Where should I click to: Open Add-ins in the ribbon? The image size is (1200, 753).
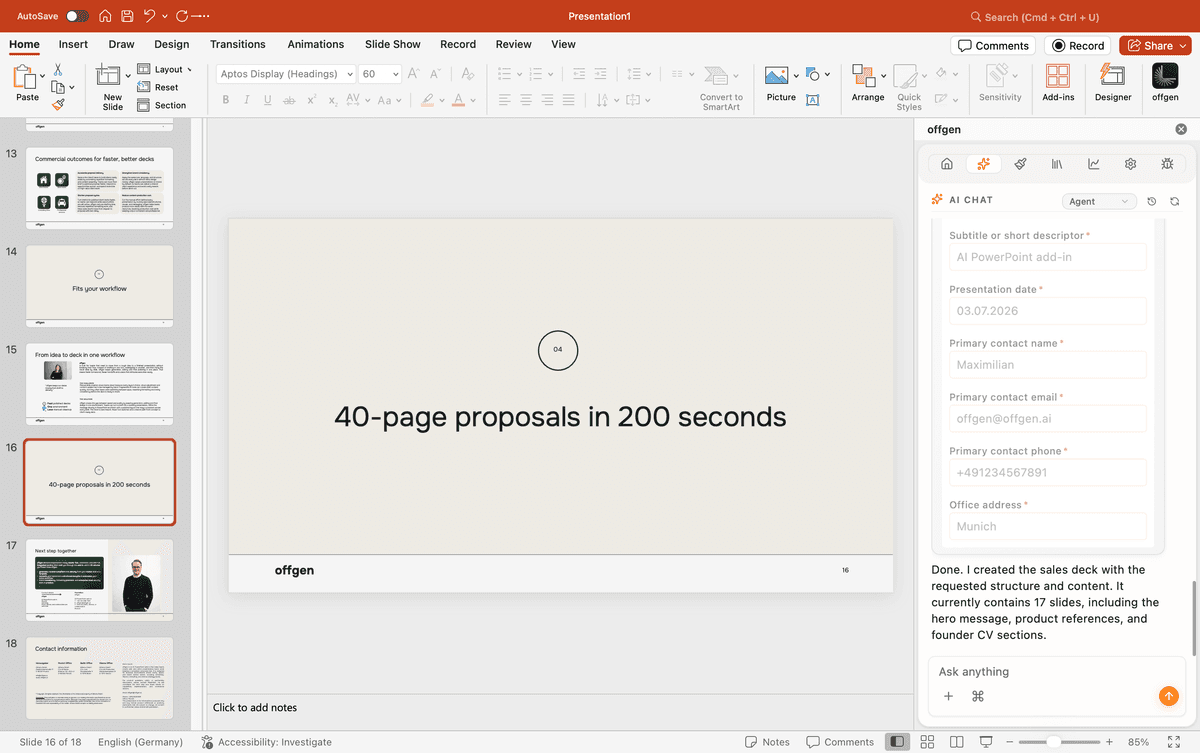pos(1058,82)
